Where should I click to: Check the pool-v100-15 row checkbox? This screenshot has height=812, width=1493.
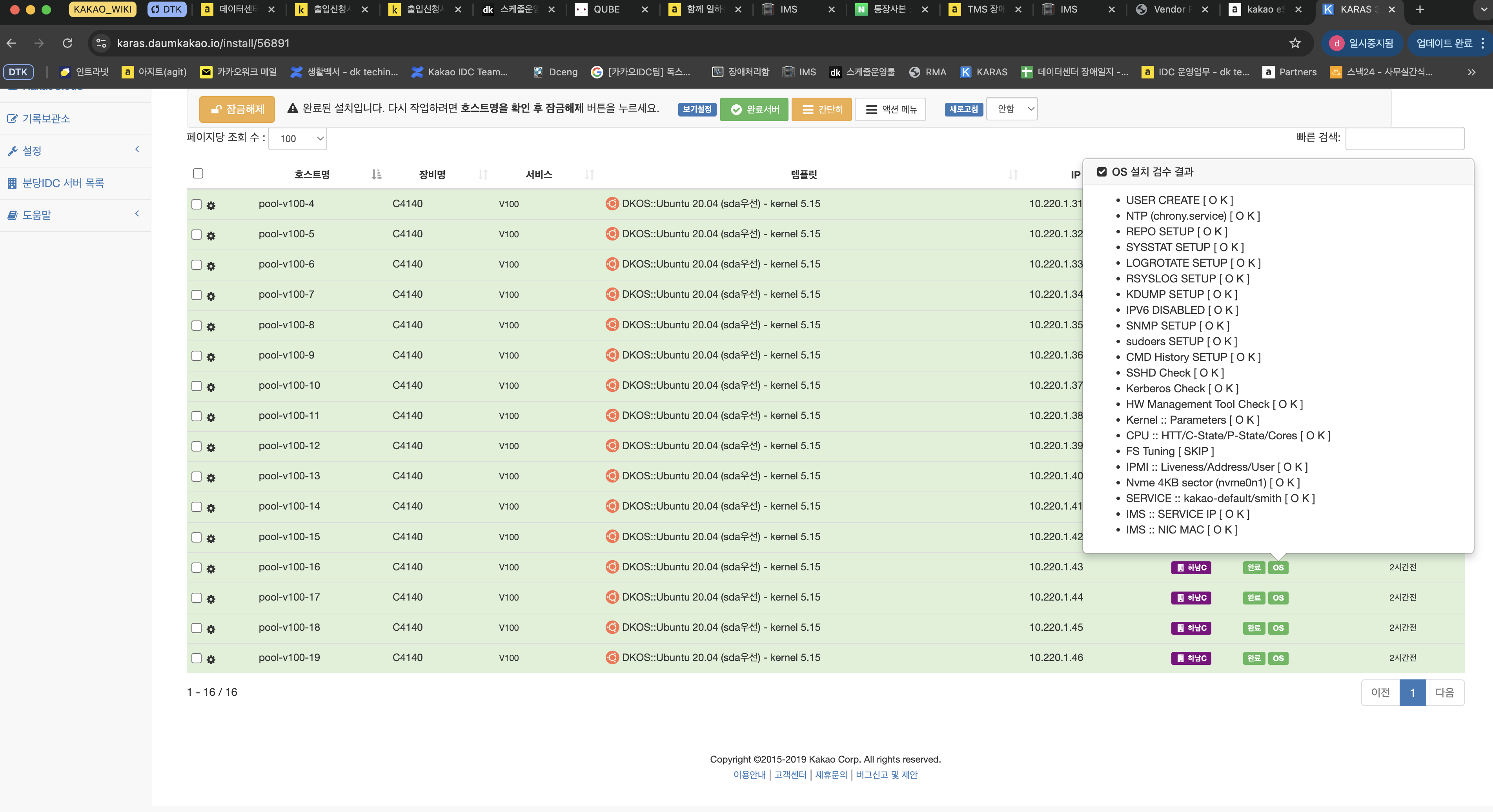coord(197,537)
